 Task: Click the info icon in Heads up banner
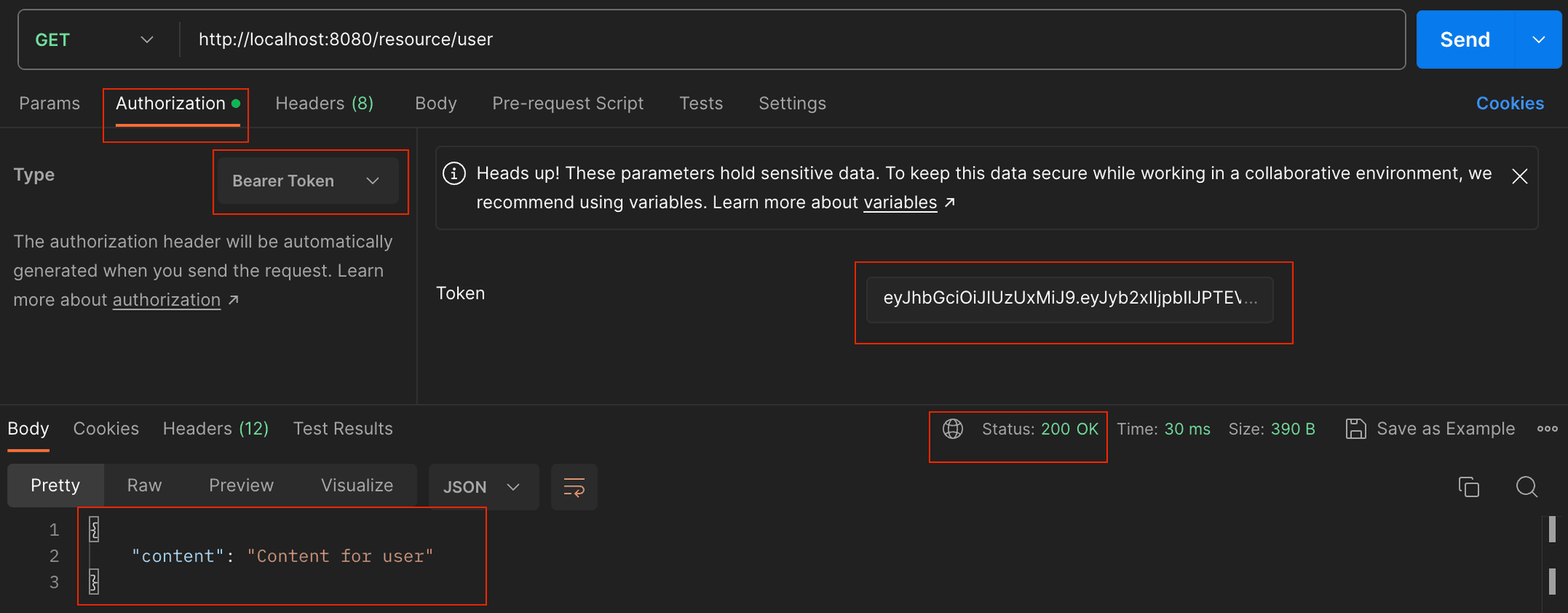pos(454,174)
